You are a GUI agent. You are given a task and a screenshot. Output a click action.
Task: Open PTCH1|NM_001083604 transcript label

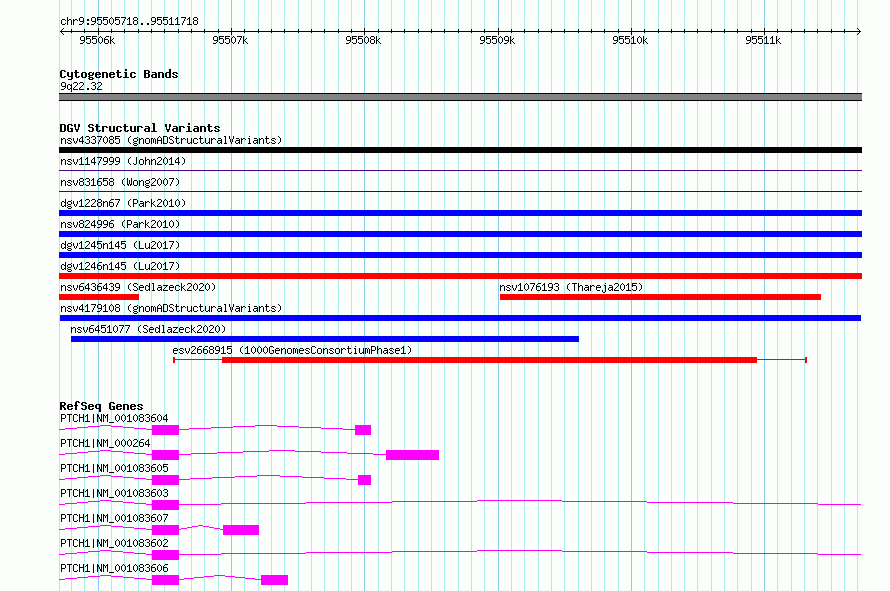[114, 418]
